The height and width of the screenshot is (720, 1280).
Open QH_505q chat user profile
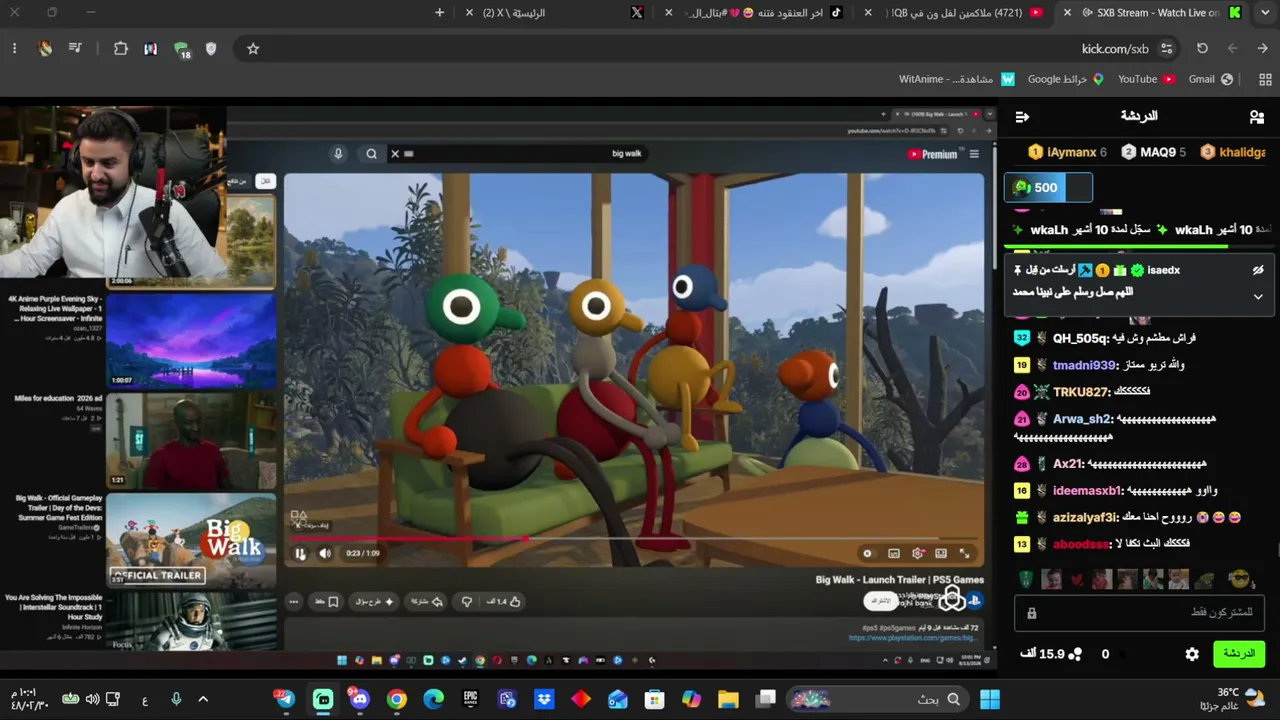pos(1081,338)
